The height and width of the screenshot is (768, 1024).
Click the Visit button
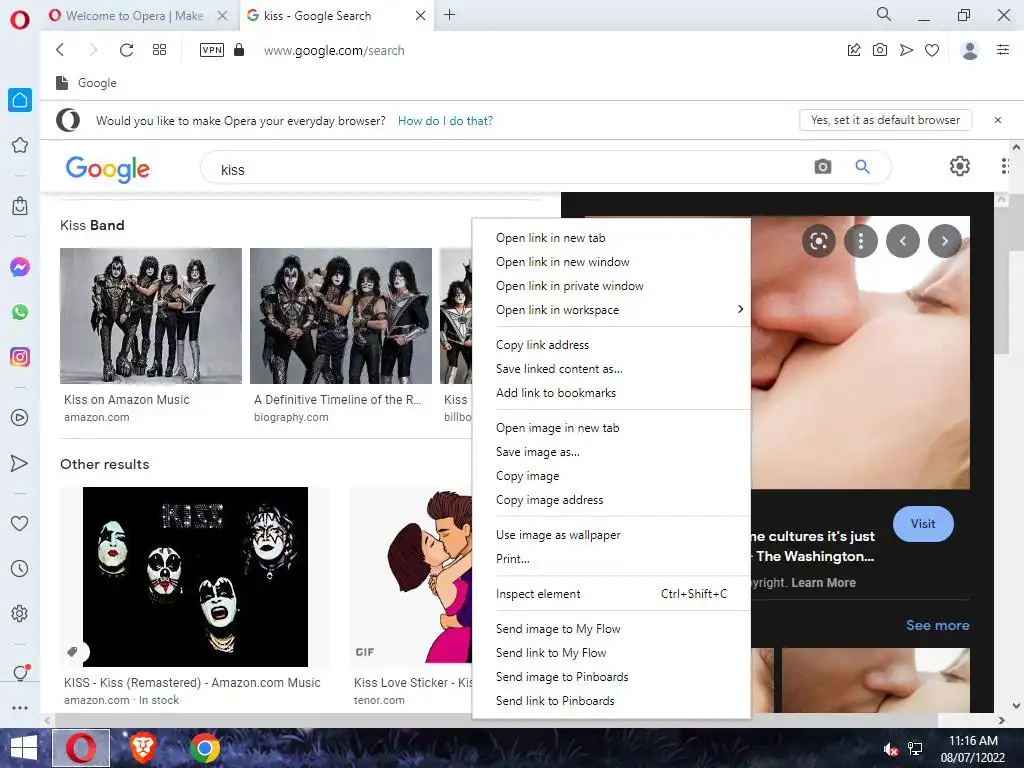point(923,524)
